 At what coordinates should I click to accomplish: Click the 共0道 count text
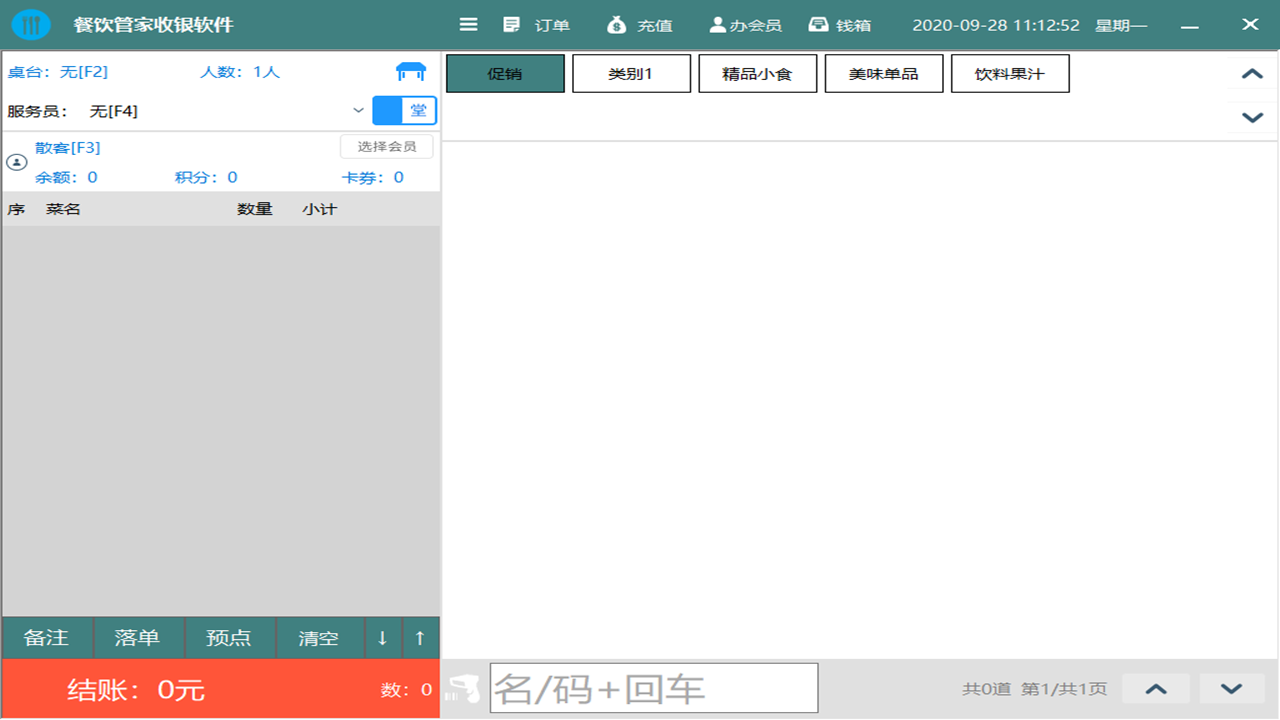coord(987,689)
